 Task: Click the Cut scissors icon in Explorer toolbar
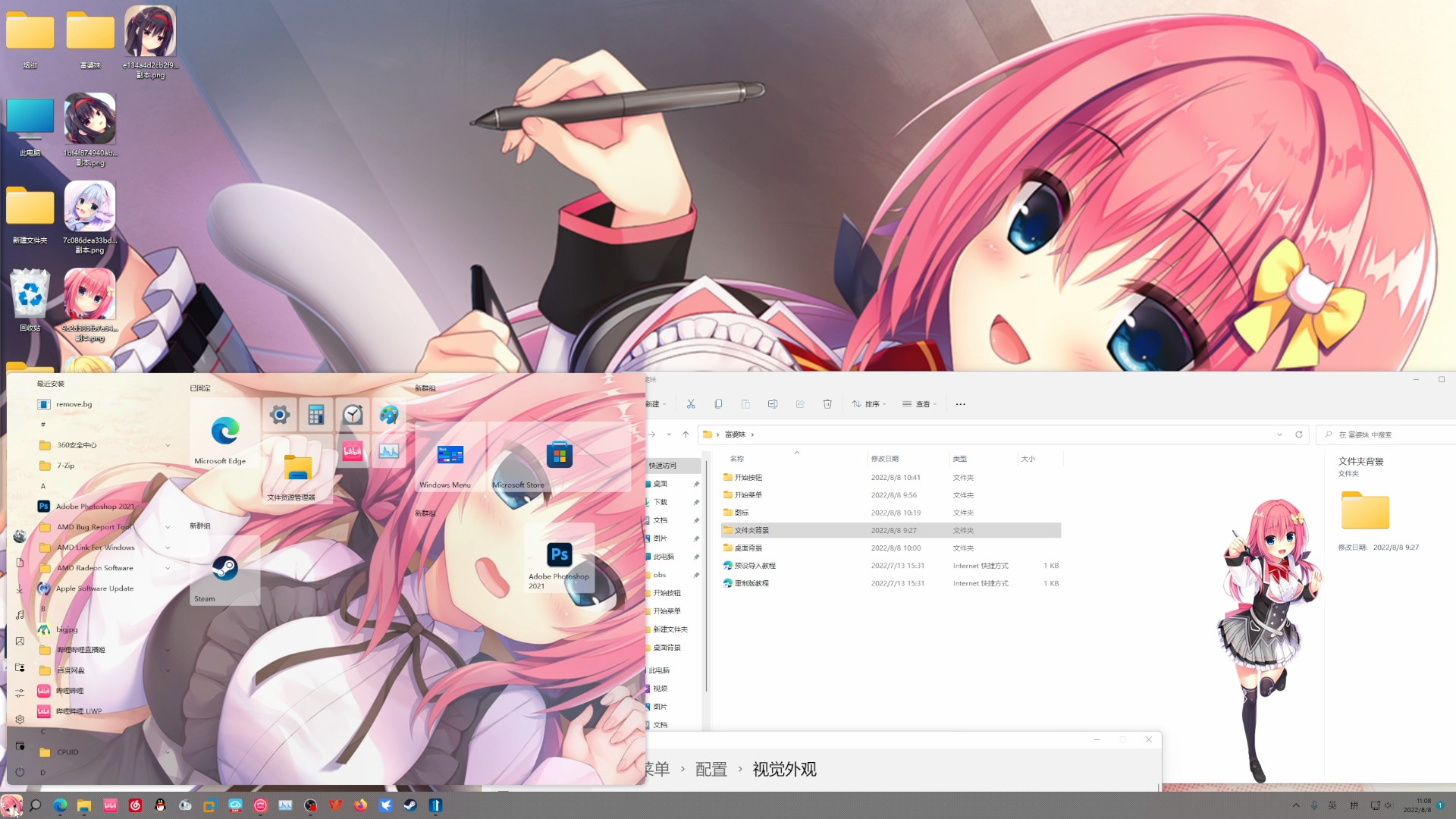tap(691, 404)
